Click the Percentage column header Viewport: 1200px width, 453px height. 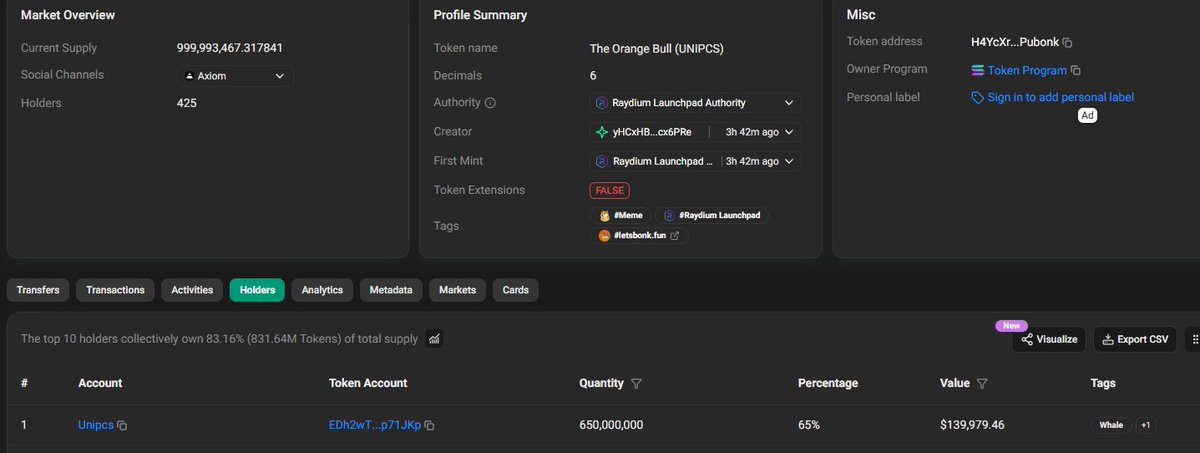coord(828,383)
